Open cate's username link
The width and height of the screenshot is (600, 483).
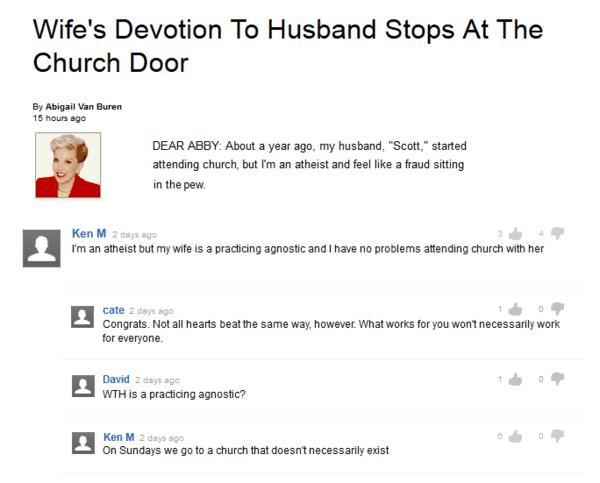click(113, 310)
